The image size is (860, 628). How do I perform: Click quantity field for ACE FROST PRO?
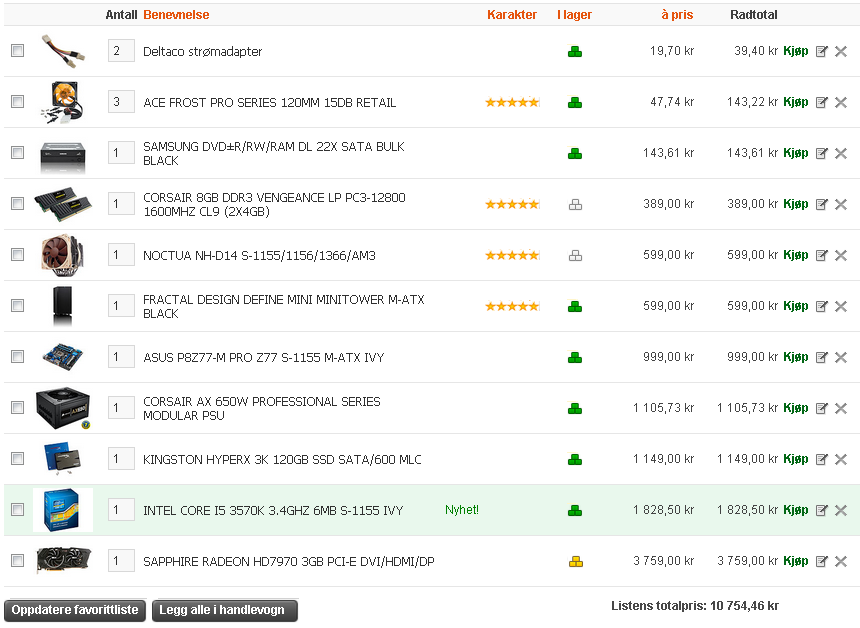coord(121,102)
